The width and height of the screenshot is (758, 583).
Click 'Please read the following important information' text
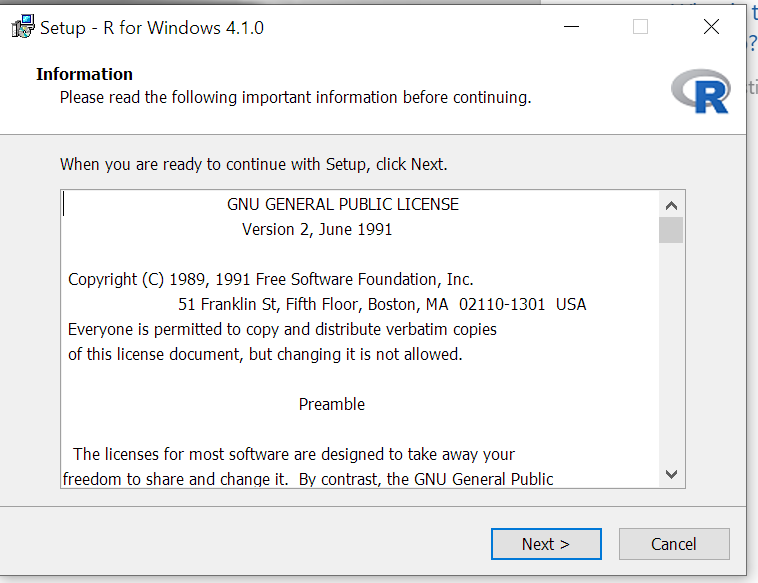[x=295, y=97]
